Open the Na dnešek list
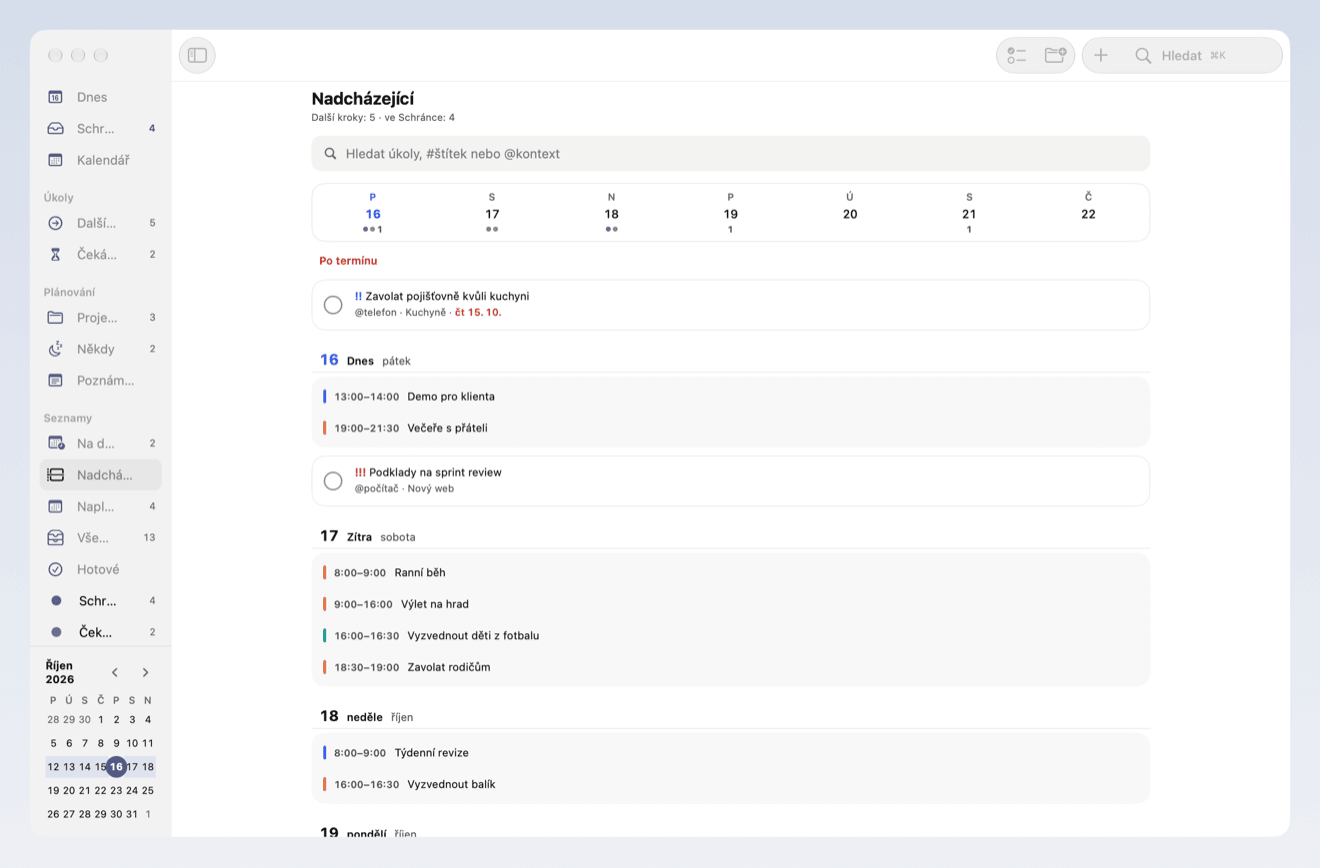Screen dimensions: 1320x868 pos(101,443)
